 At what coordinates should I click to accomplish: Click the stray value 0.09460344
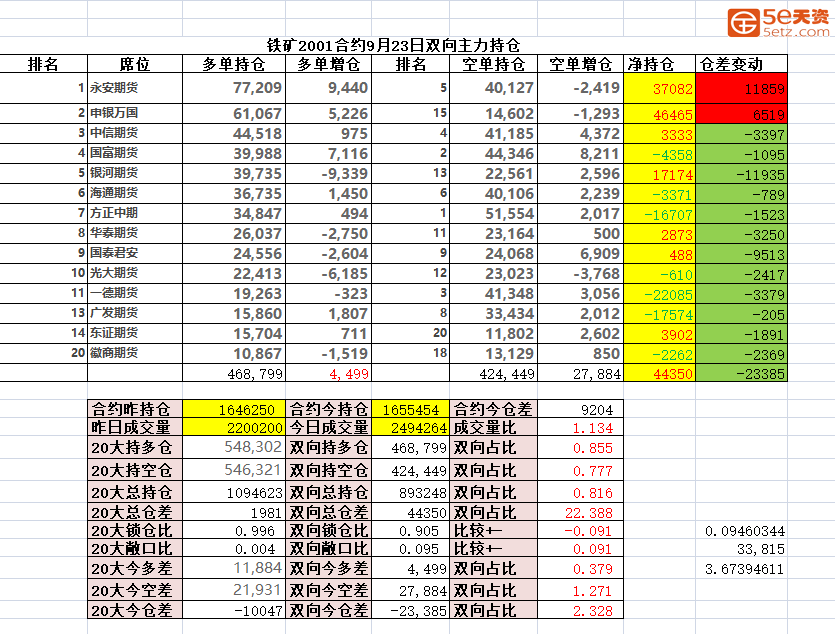pyautogui.click(x=744, y=531)
